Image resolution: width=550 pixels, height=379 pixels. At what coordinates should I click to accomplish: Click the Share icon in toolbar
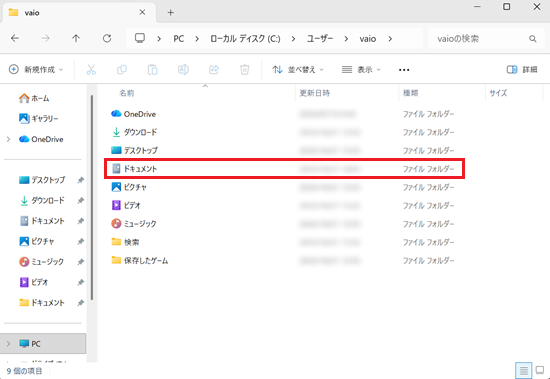[214, 69]
